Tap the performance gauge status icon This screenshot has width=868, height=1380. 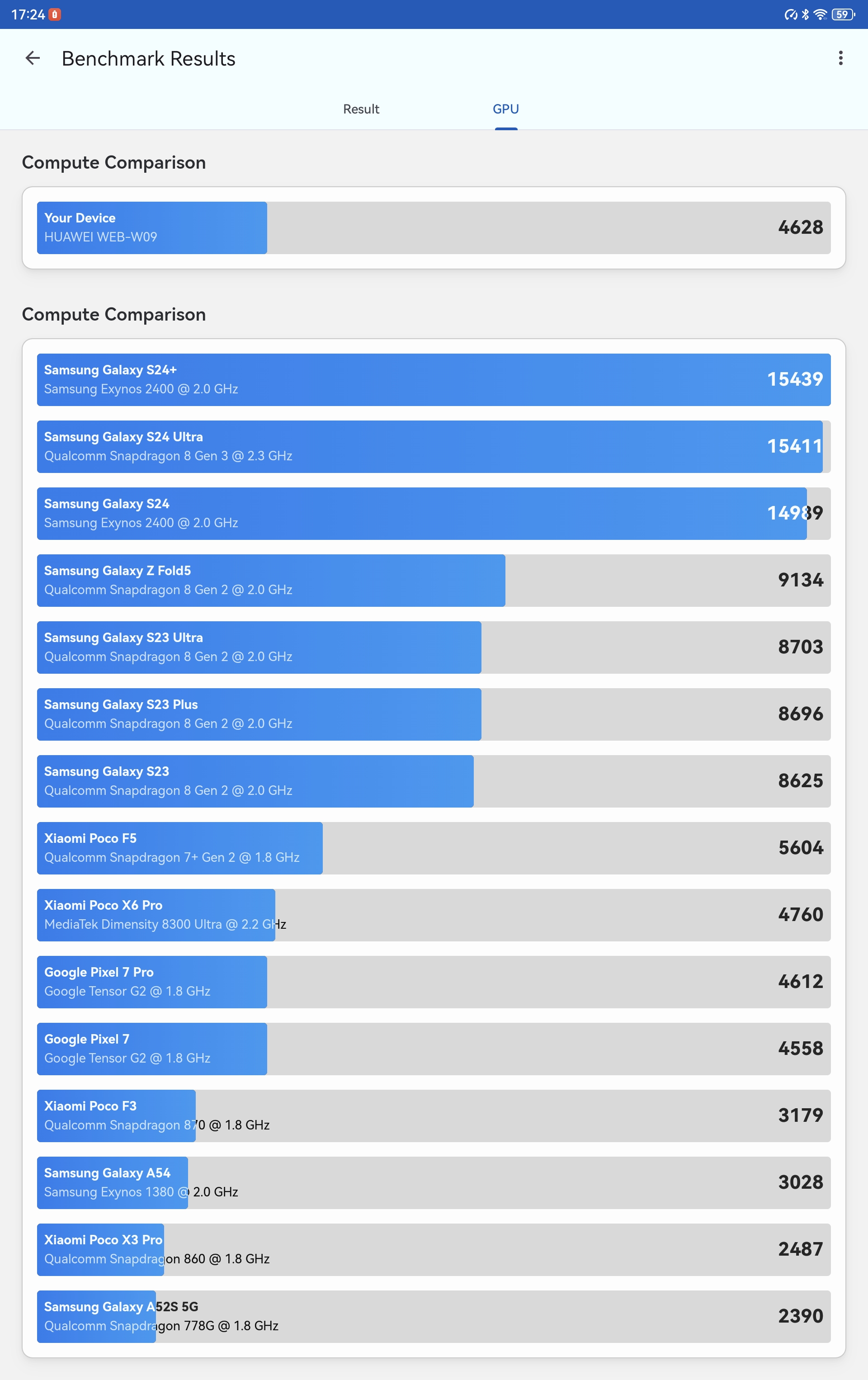pyautogui.click(x=791, y=14)
